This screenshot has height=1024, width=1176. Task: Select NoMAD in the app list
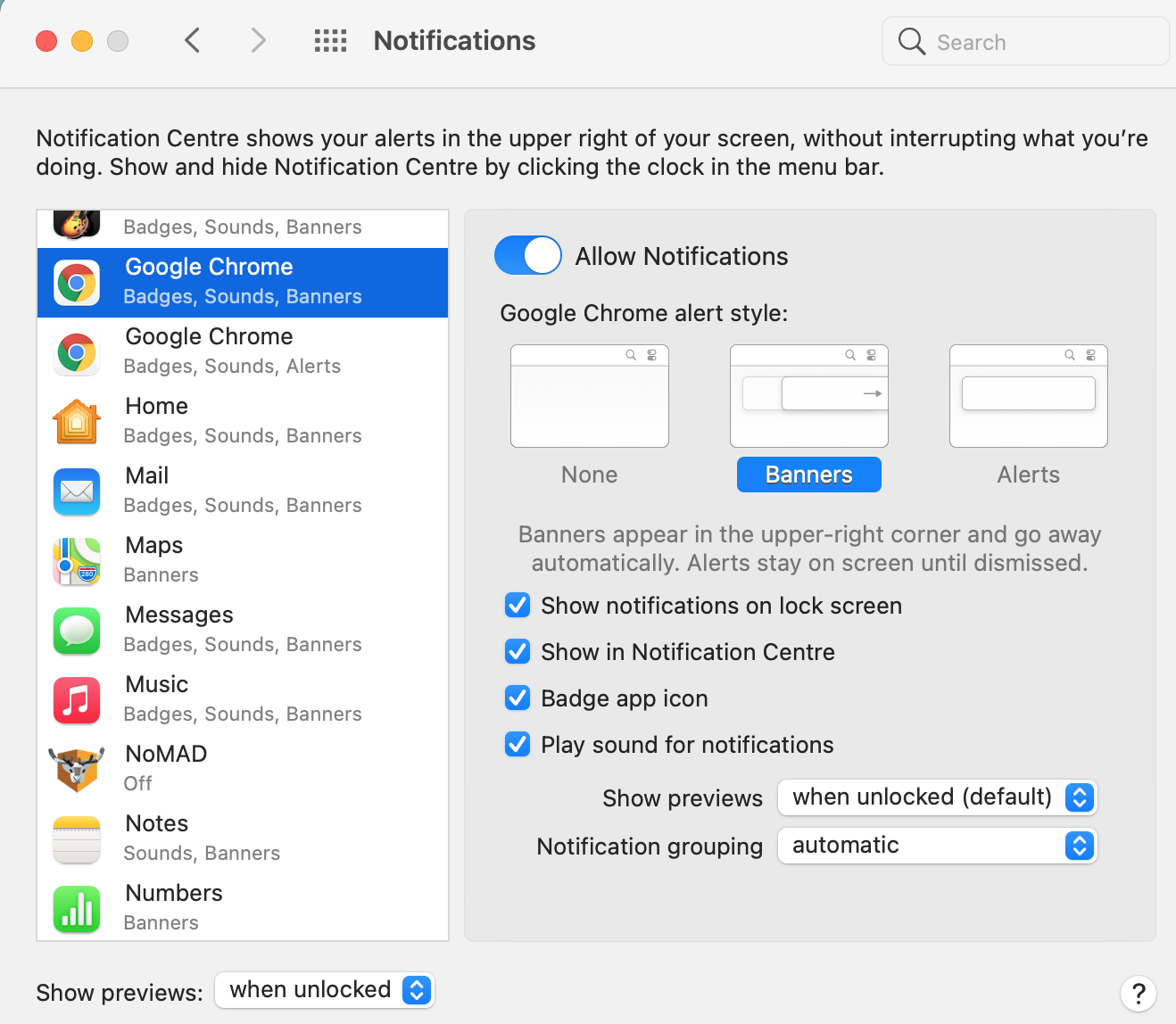pyautogui.click(x=243, y=770)
